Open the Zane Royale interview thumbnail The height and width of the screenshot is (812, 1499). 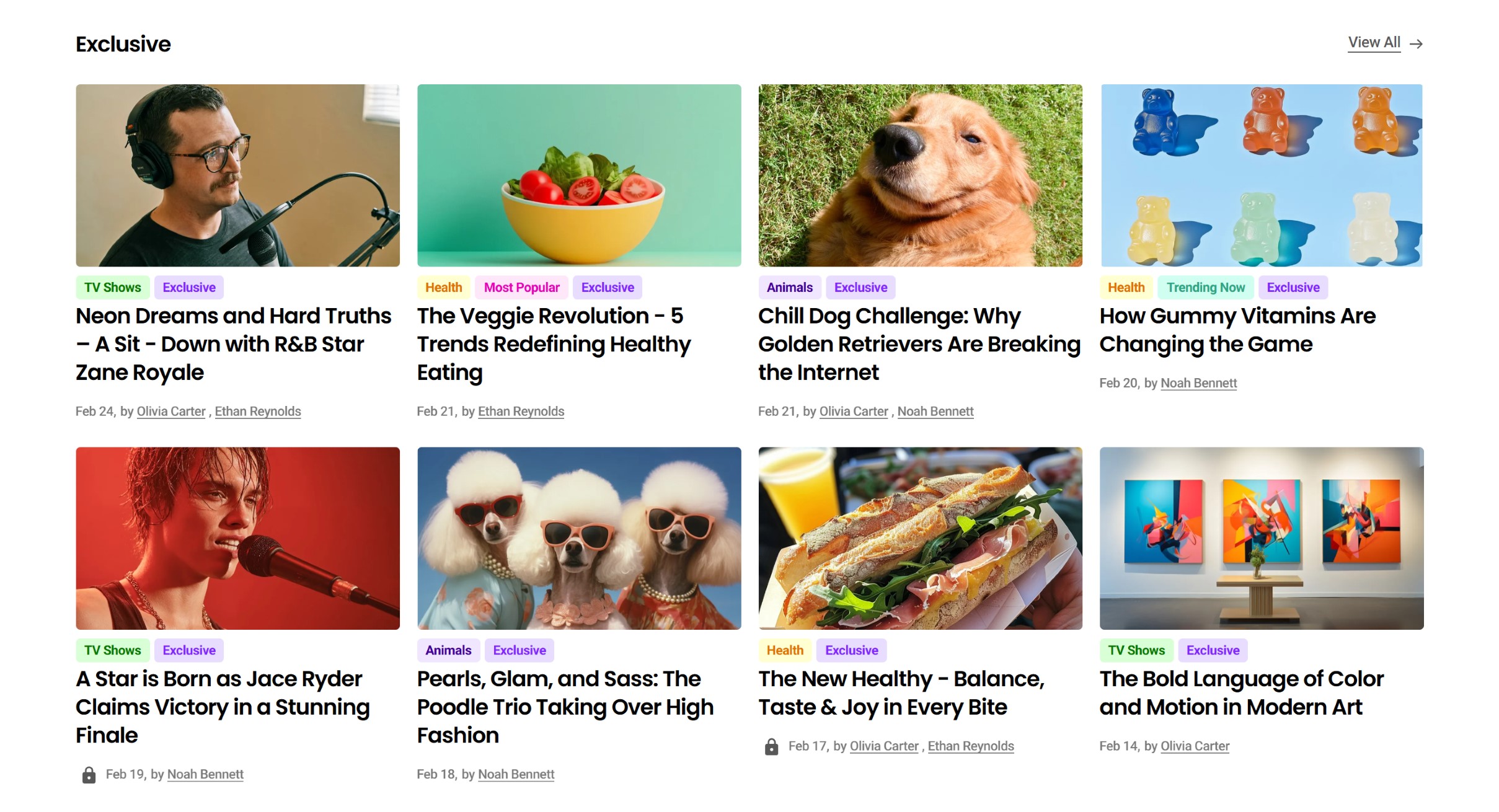237,175
